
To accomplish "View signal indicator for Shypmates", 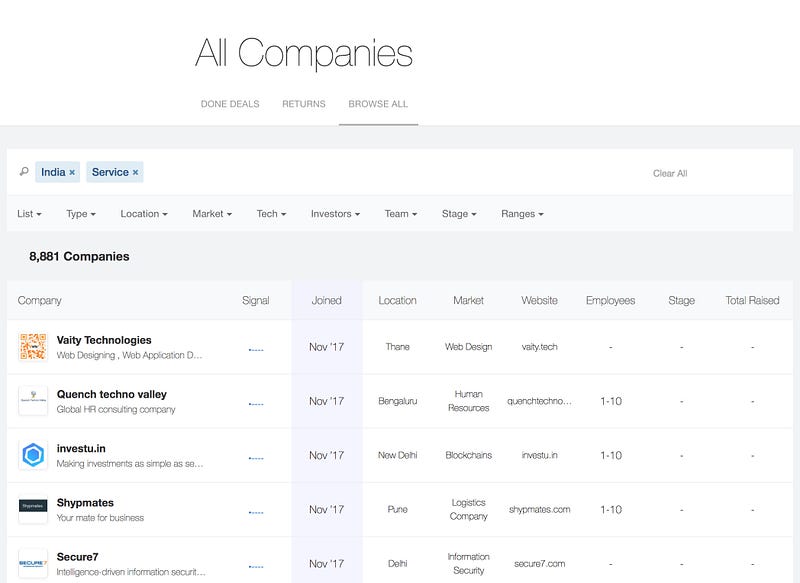I will (x=256, y=512).
